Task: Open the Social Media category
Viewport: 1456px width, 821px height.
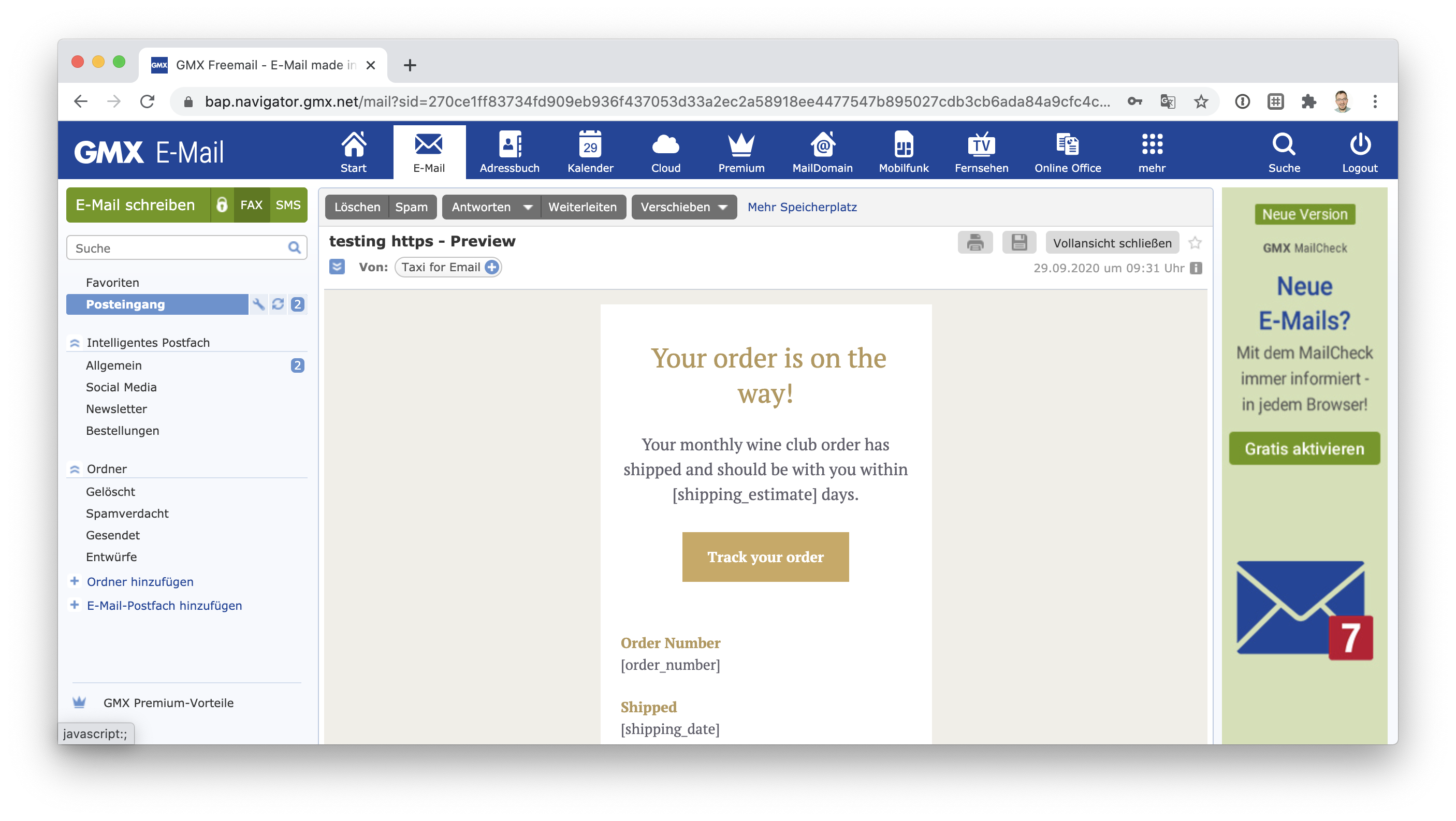Action: click(121, 387)
